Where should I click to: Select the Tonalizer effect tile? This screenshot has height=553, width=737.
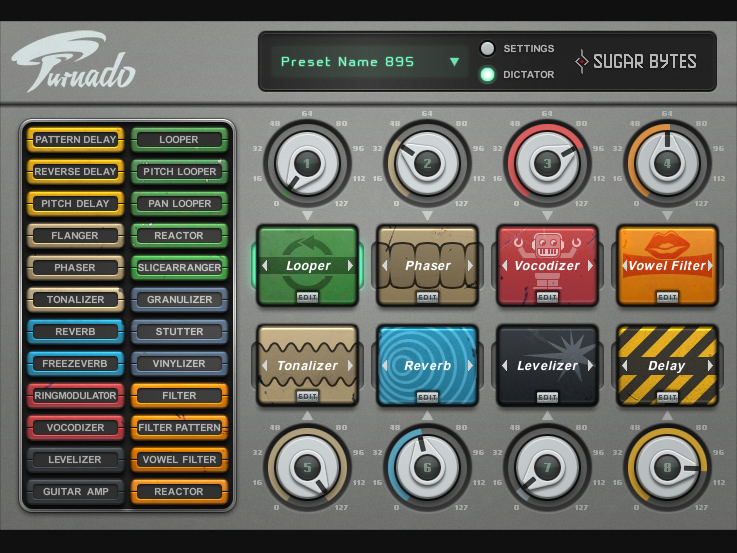coord(307,365)
